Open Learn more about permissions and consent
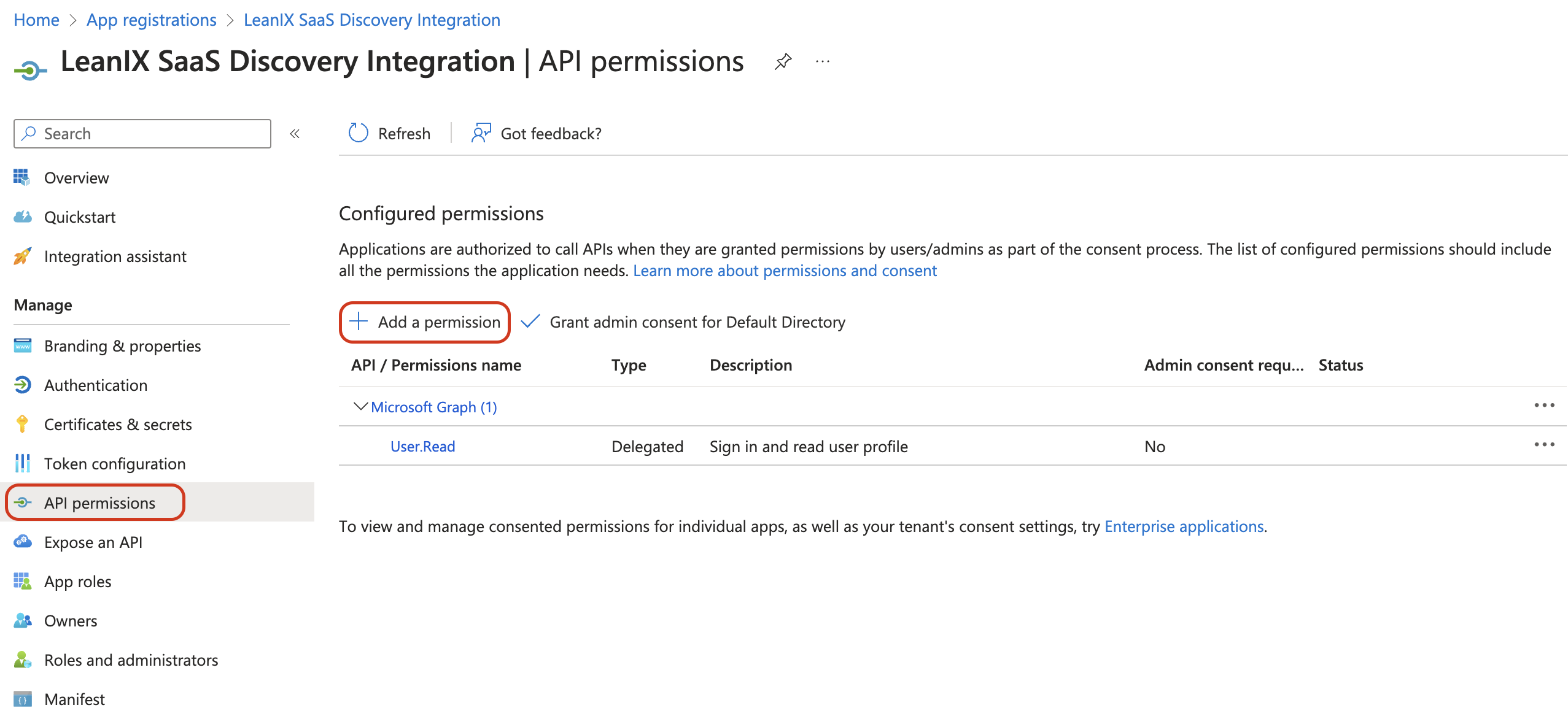Viewport: 1568px width, 724px height. click(x=785, y=271)
